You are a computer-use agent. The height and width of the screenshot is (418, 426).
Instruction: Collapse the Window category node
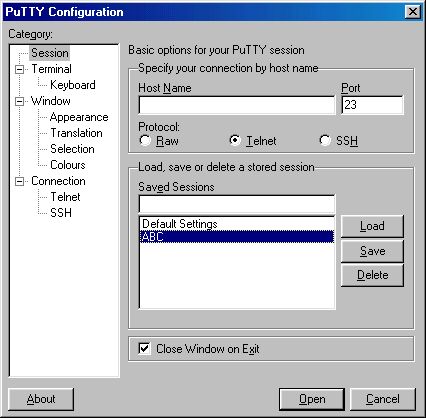[x=20, y=101]
